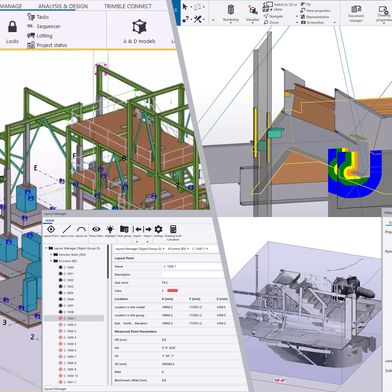Open the Tasks manager
This screenshot has height=392, width=392.
38,17
